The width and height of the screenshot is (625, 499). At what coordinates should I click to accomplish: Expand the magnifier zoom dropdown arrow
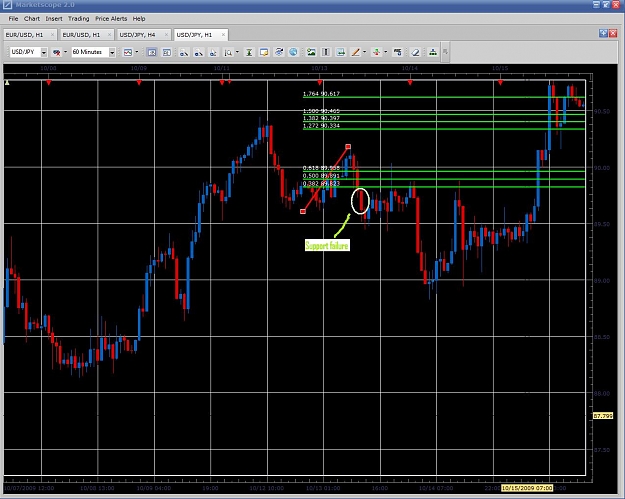tap(238, 52)
